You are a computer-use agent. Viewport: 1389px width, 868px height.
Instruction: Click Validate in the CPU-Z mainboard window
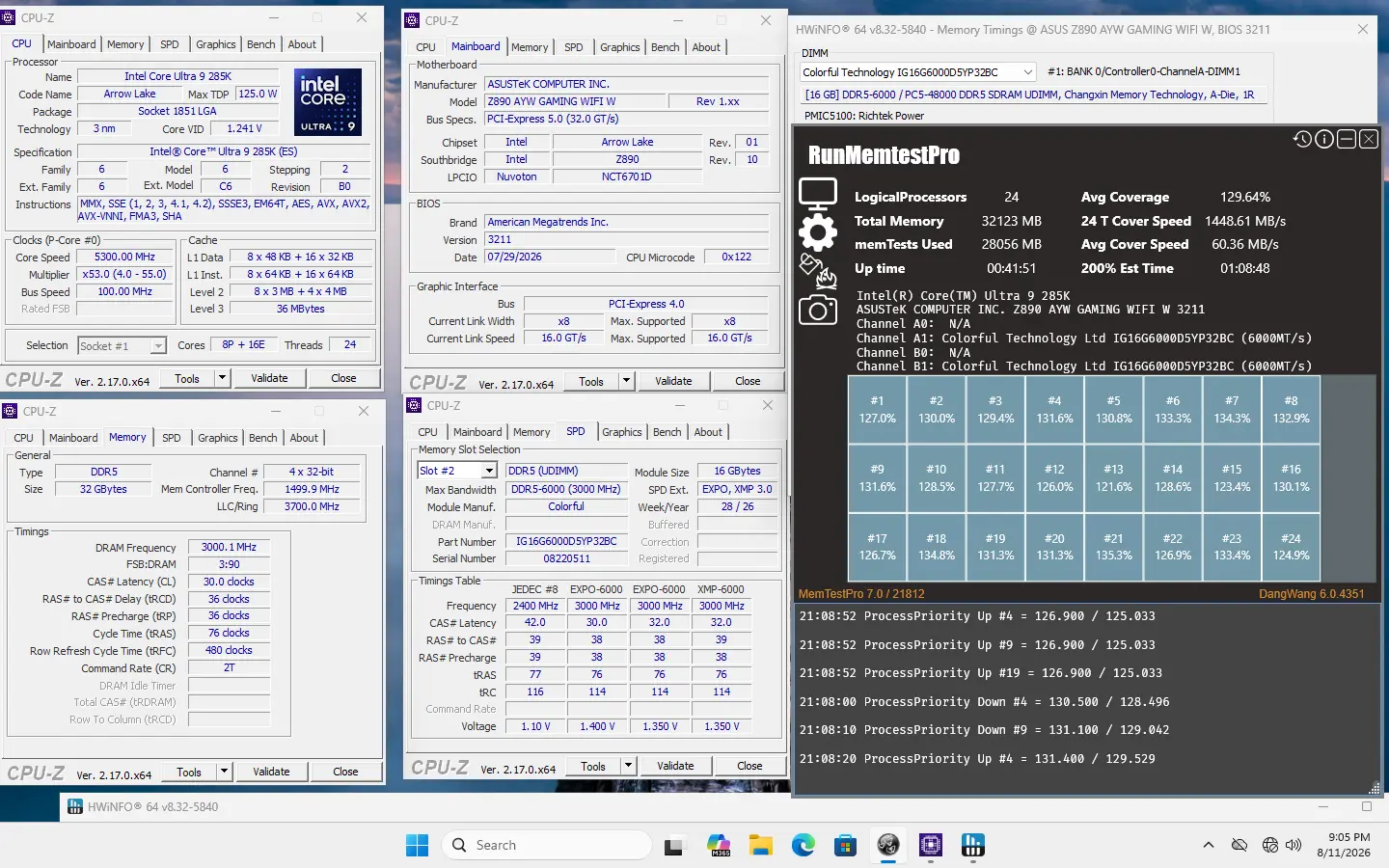point(673,381)
